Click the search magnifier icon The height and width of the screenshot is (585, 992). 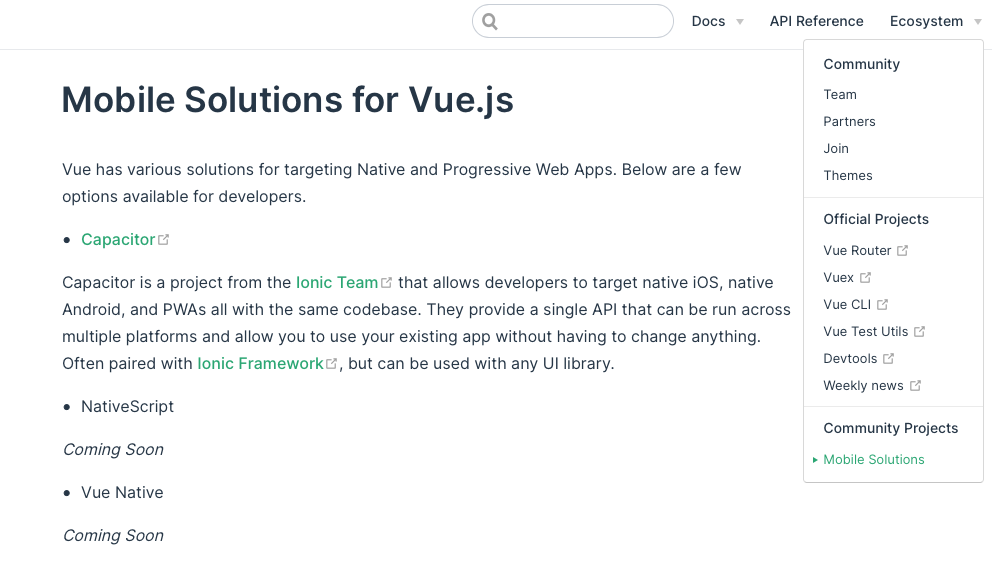[490, 22]
